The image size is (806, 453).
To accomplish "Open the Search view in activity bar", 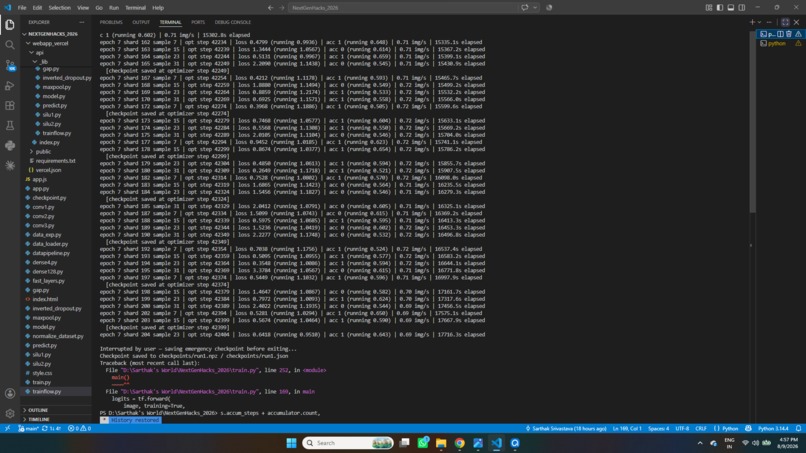I will point(10,45).
